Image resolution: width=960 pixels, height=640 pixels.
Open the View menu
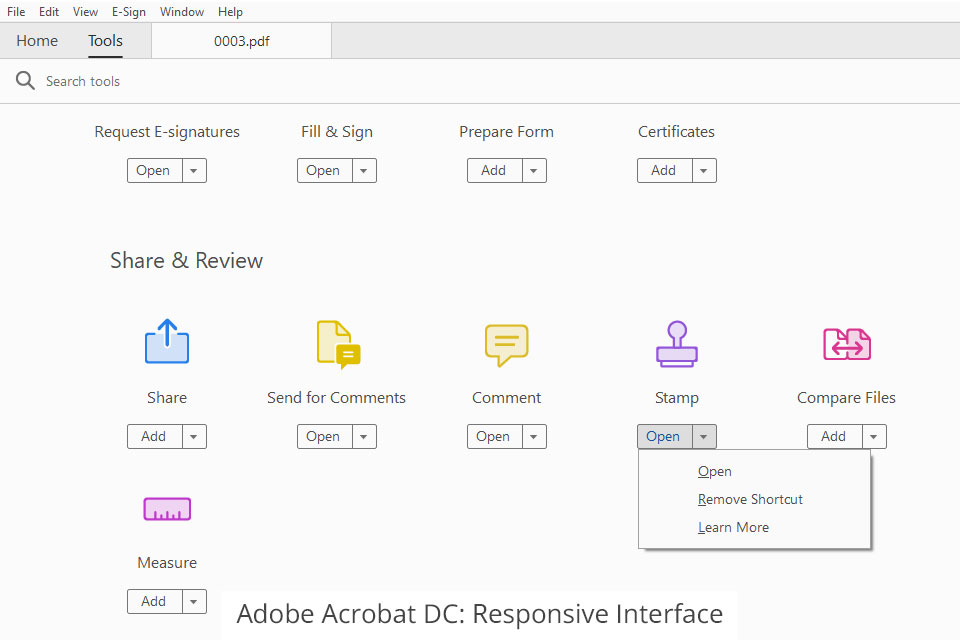85,12
